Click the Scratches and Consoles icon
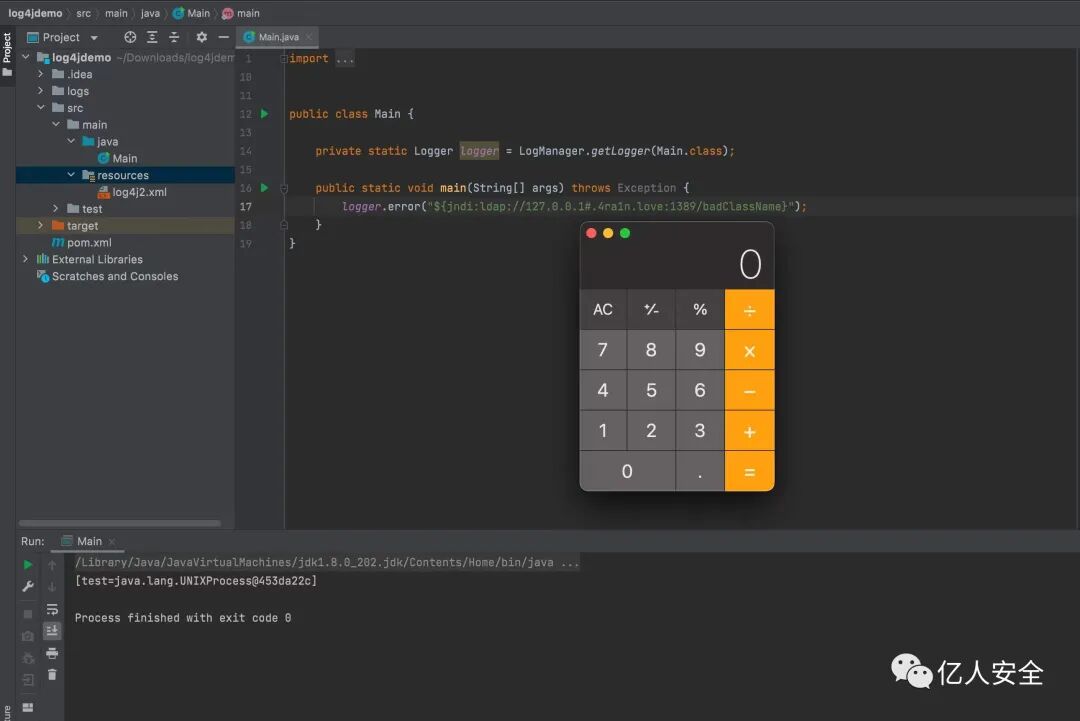Image resolution: width=1080 pixels, height=721 pixels. click(x=43, y=276)
